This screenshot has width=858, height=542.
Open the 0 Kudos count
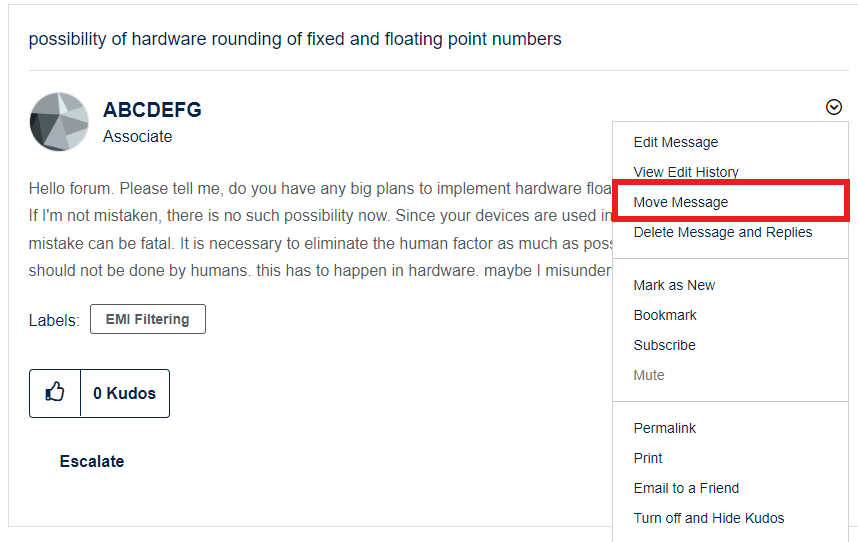[x=125, y=393]
